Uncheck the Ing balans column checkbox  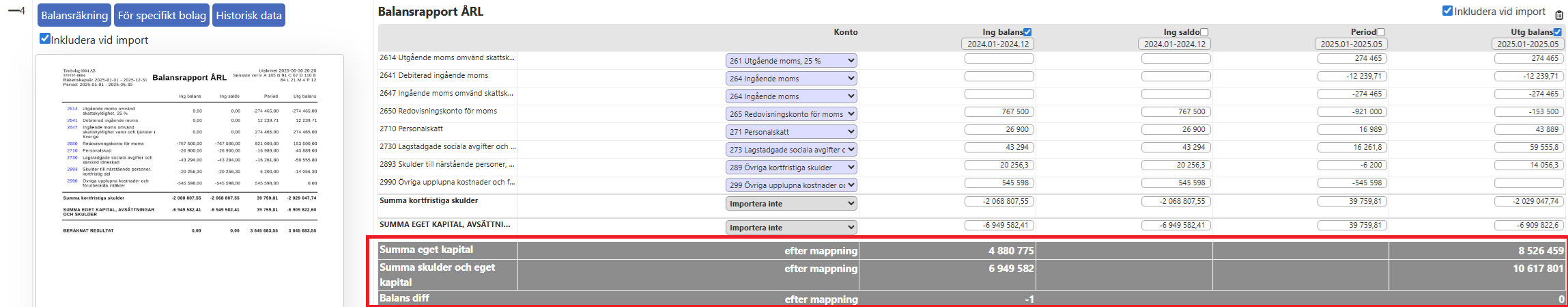(1027, 32)
